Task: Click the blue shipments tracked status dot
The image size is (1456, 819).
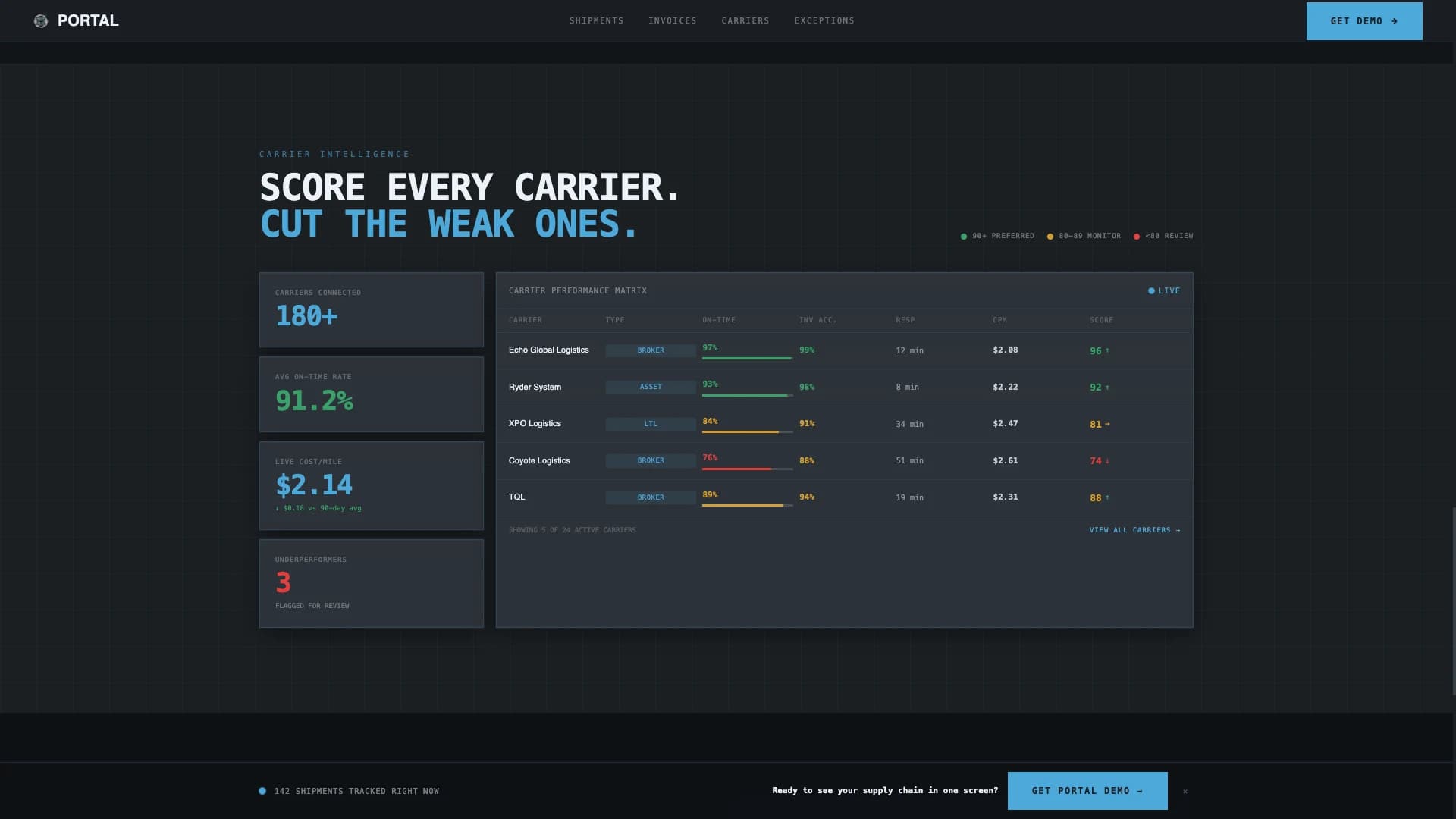Action: coord(262,791)
